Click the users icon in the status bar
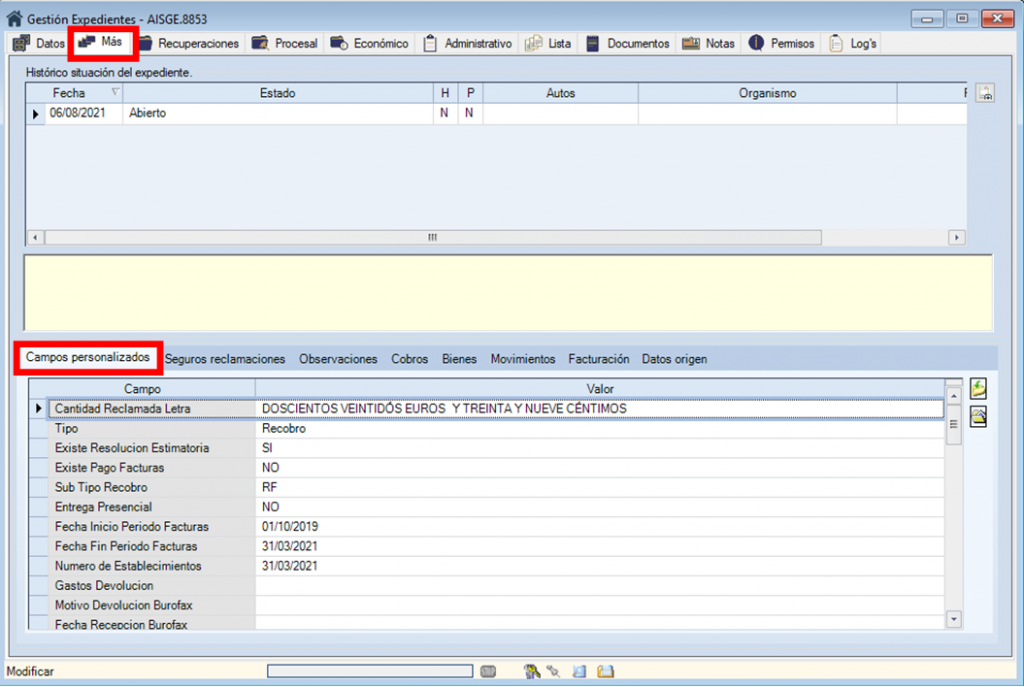The image size is (1024, 687). pos(531,672)
